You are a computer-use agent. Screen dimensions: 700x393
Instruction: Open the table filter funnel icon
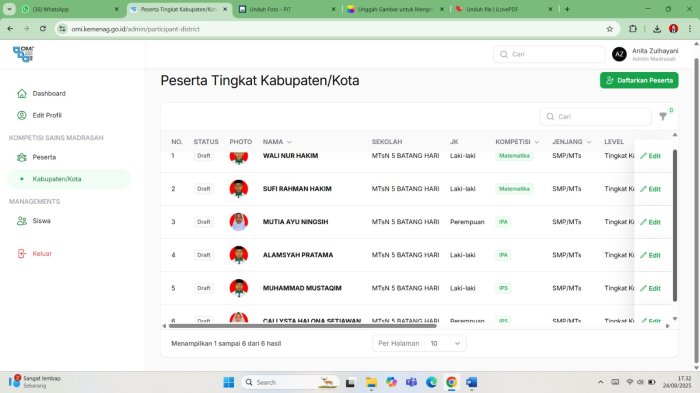[663, 117]
